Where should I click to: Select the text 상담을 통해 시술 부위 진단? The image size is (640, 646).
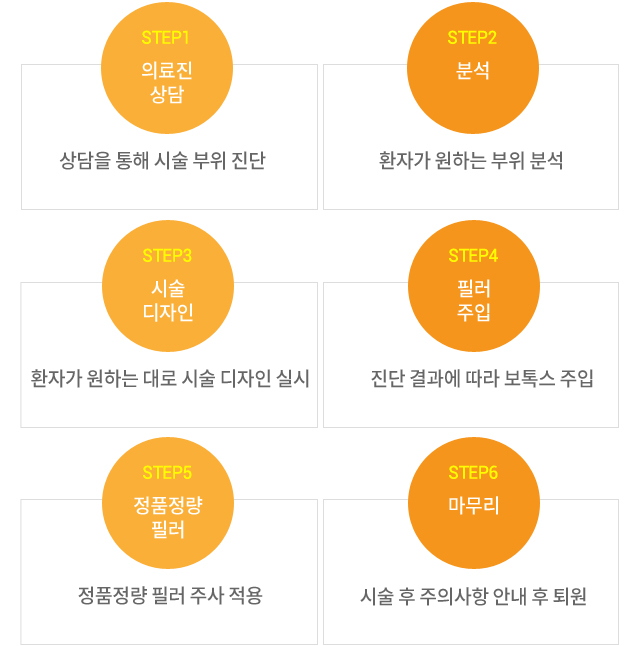pyautogui.click(x=163, y=160)
